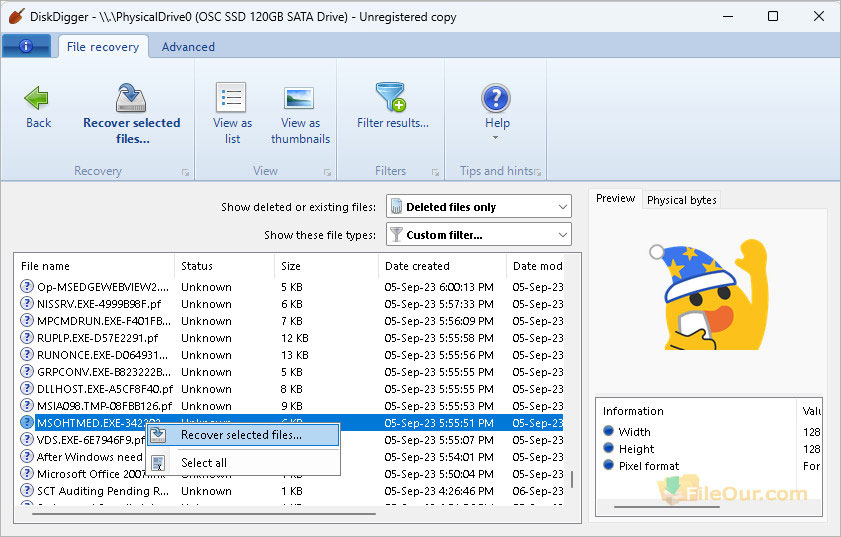Click the question icon beside DLLHOST.EXE file
This screenshot has width=841, height=537.
click(x=27, y=388)
